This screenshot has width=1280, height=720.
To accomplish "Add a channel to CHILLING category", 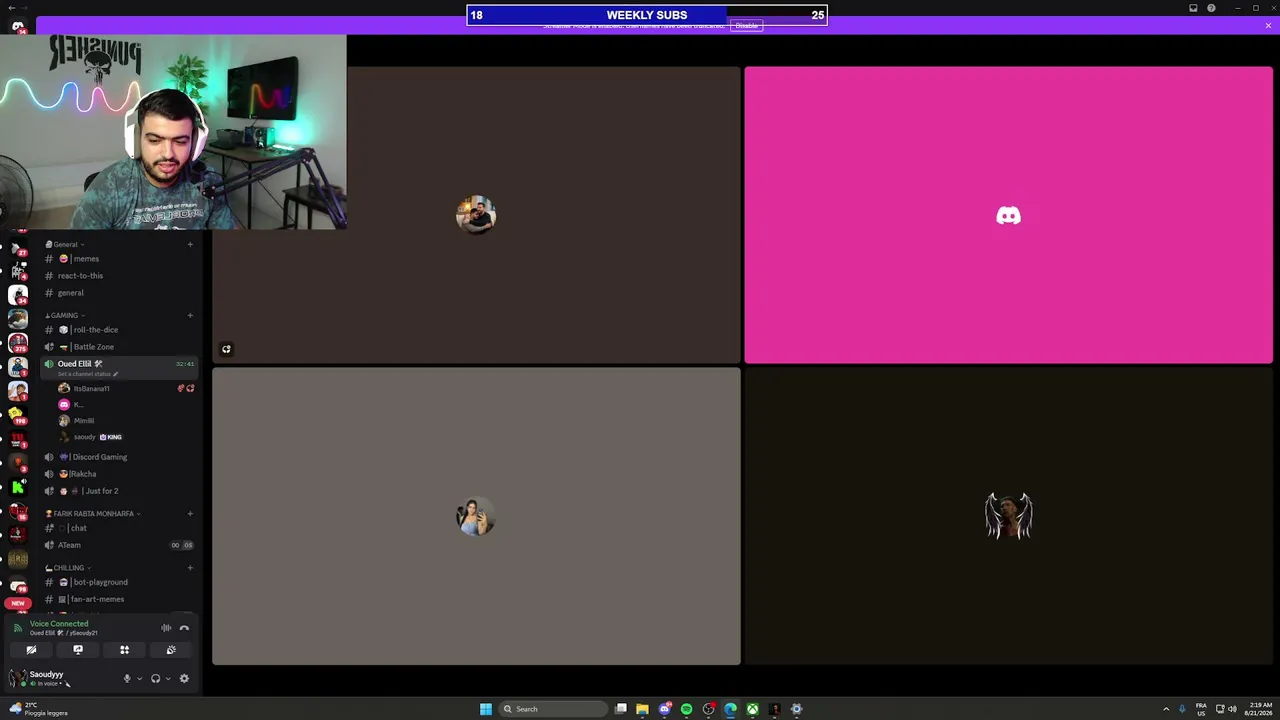I will (x=190, y=568).
